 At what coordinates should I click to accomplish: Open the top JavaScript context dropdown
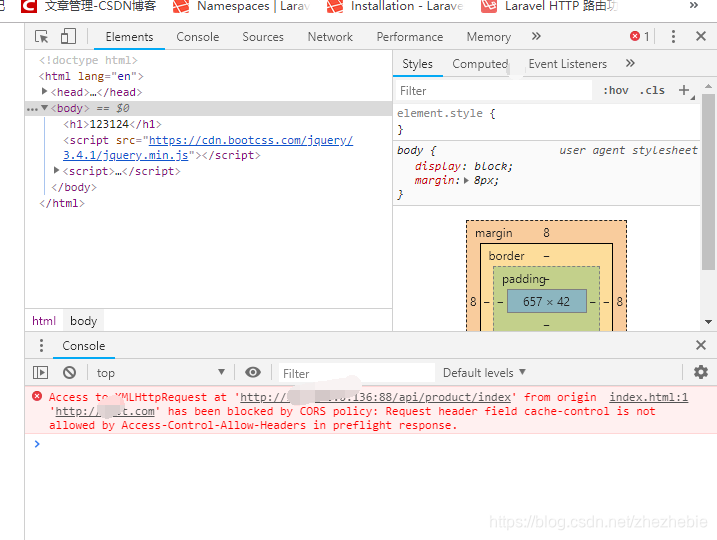coord(161,373)
